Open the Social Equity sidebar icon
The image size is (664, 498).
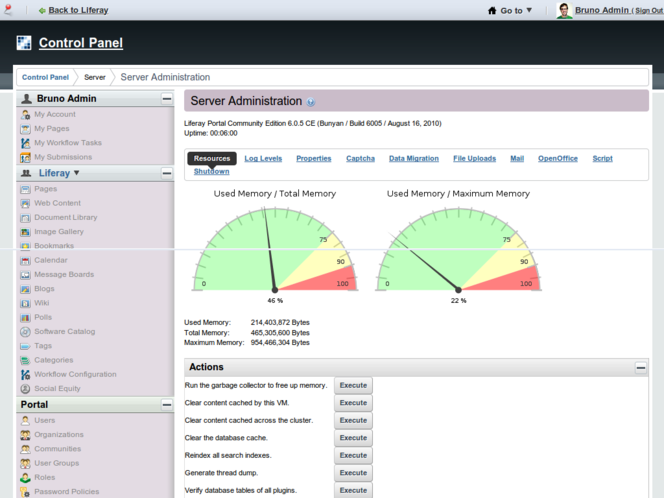25,388
